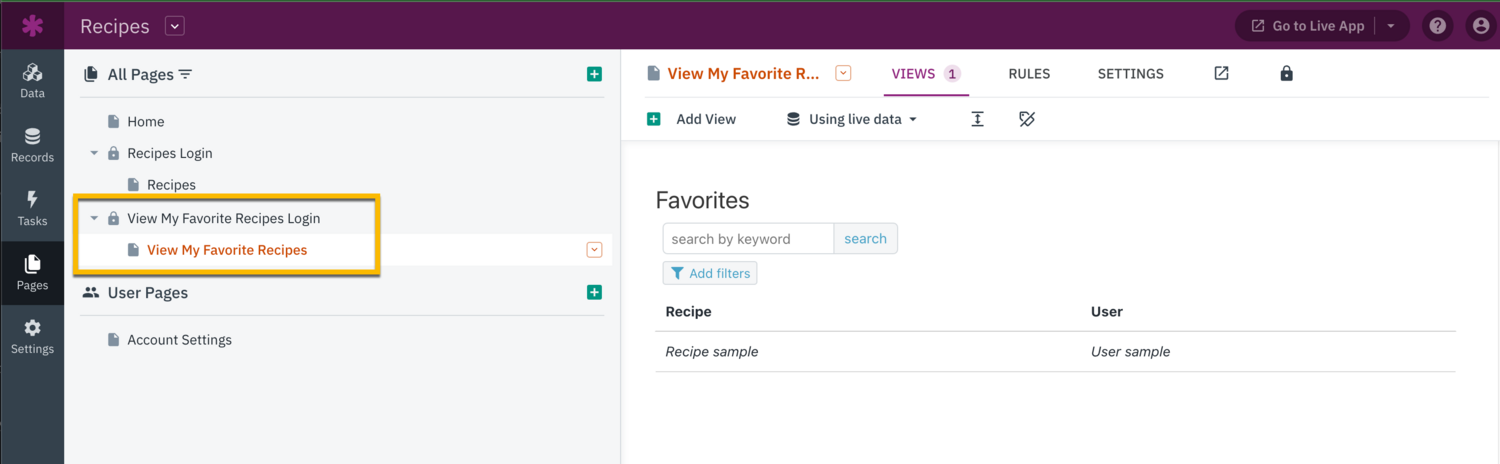Click the User sample cell
Screen dimensions: 1500x464
point(1130,351)
